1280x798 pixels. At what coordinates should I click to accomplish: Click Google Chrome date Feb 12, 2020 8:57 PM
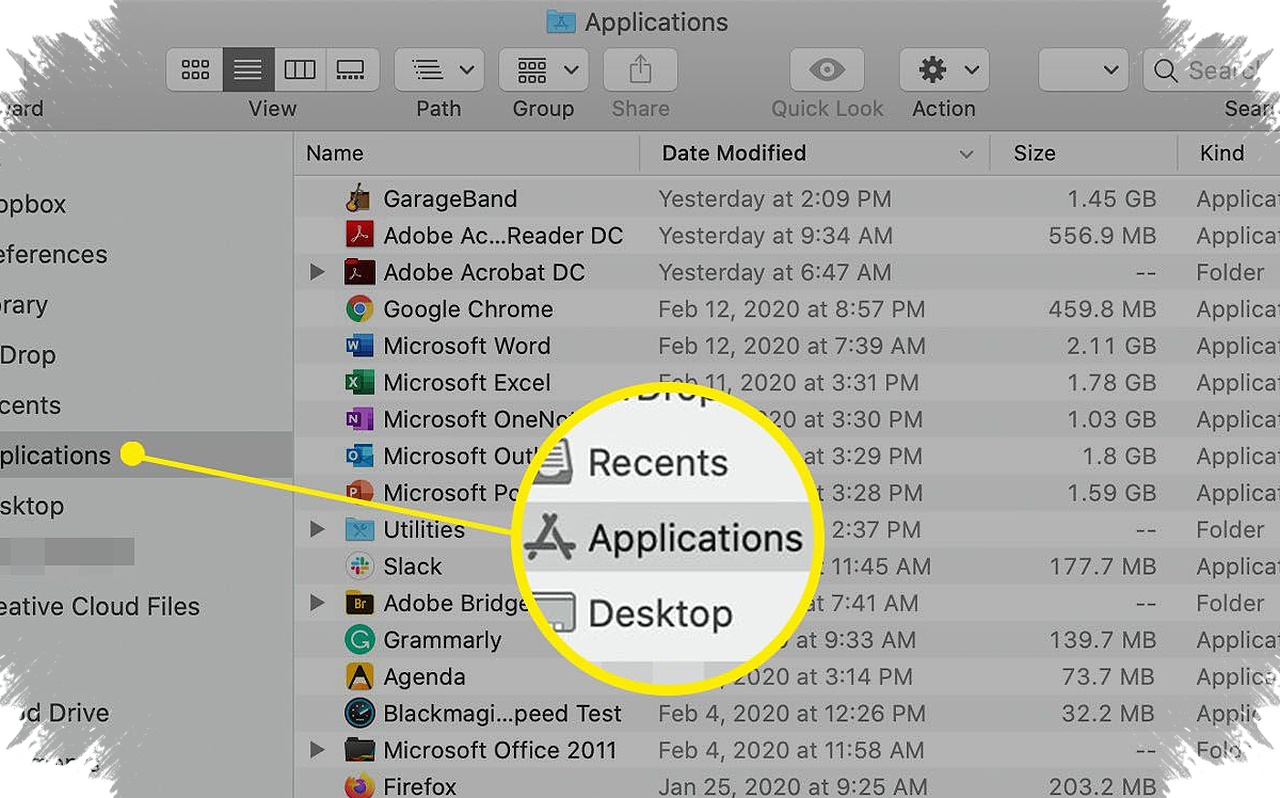point(791,309)
